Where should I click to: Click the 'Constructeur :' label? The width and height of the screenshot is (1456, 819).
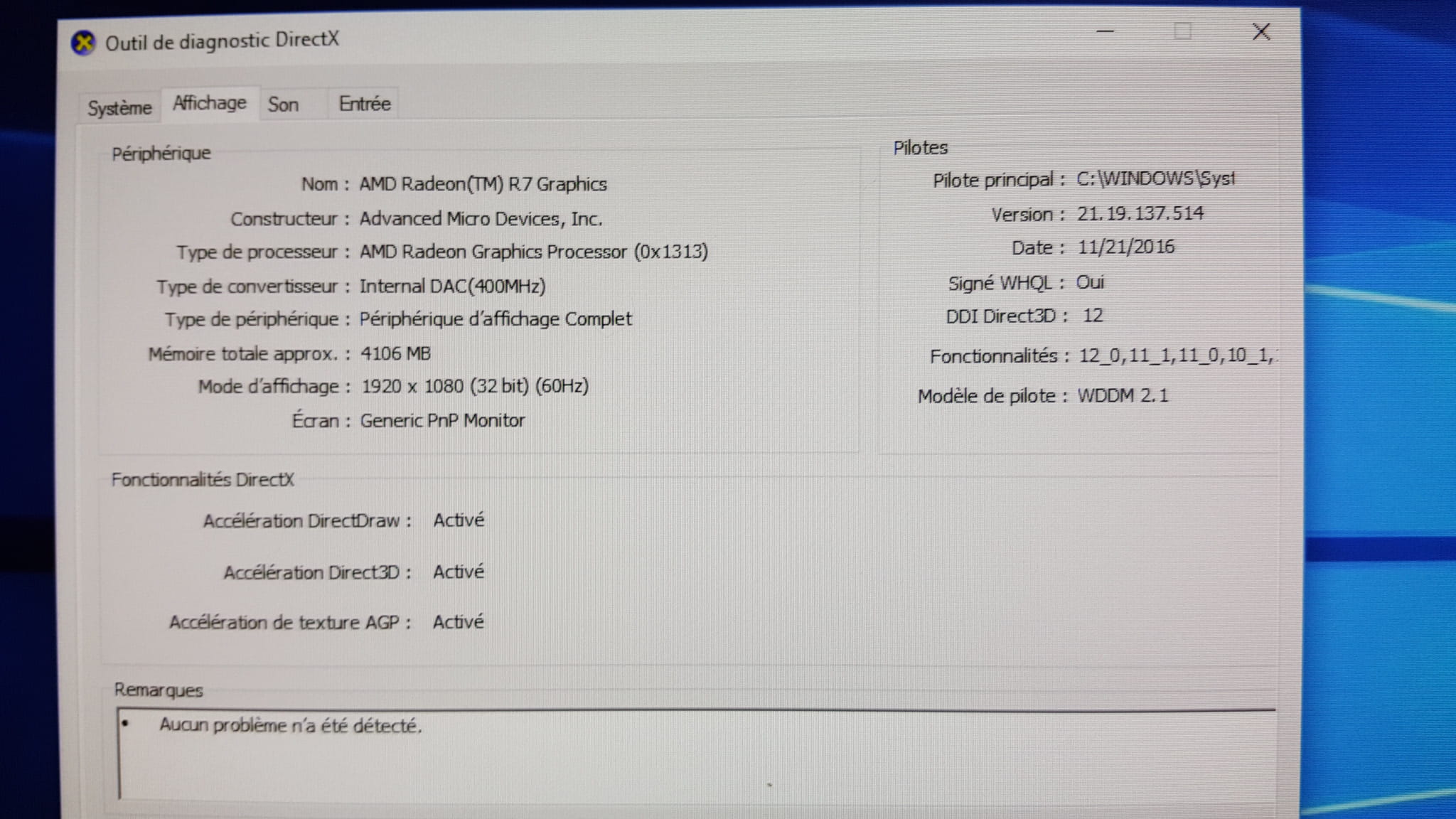(290, 219)
